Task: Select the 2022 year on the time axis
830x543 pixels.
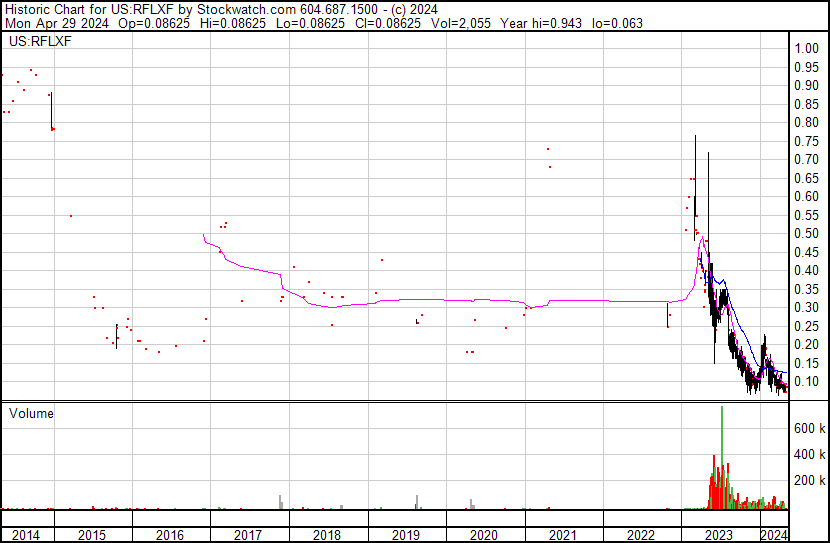Action: (x=641, y=535)
